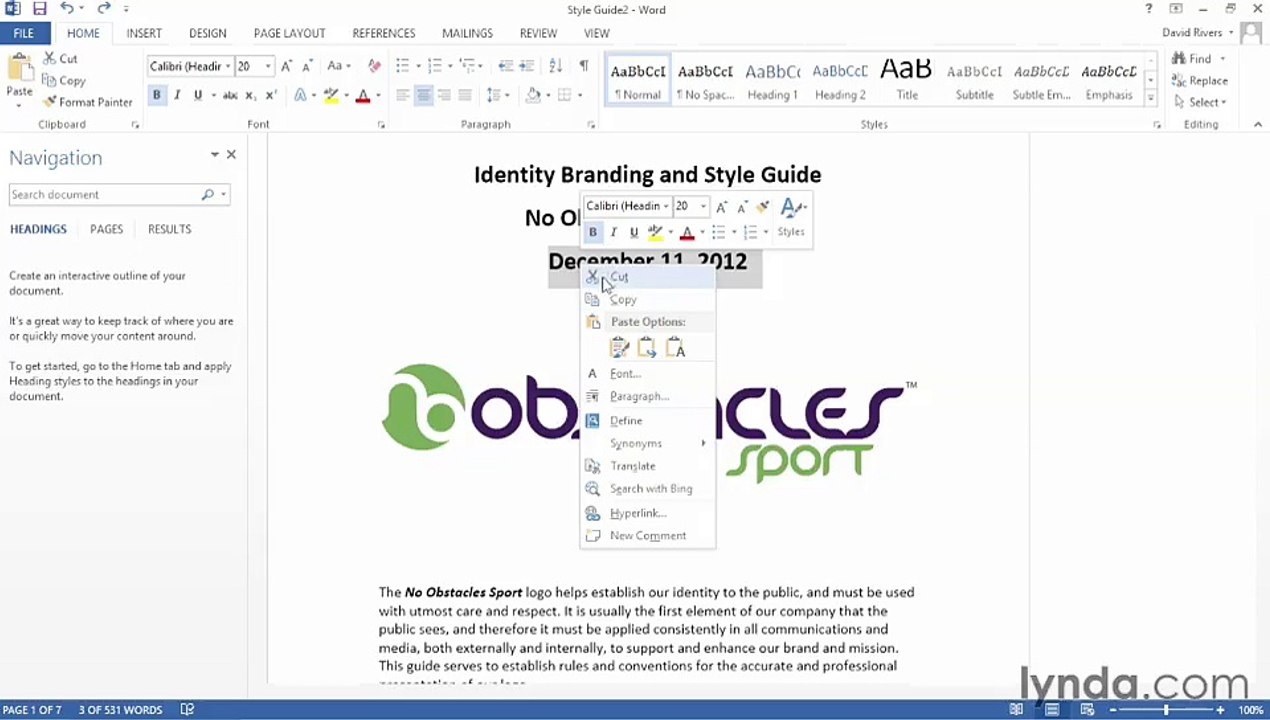1270x720 pixels.
Task: Open the Change Case dropdown
Action: point(338,66)
